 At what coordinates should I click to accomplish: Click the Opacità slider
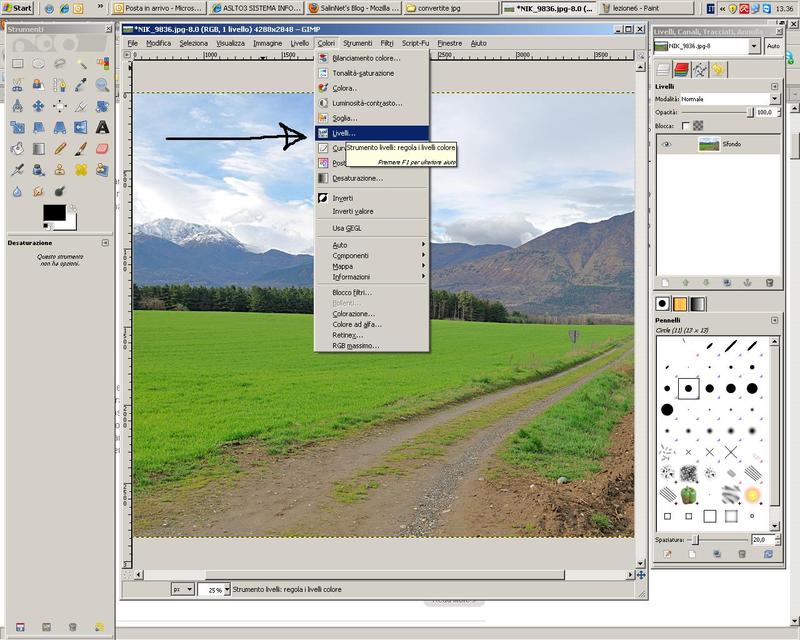click(715, 113)
